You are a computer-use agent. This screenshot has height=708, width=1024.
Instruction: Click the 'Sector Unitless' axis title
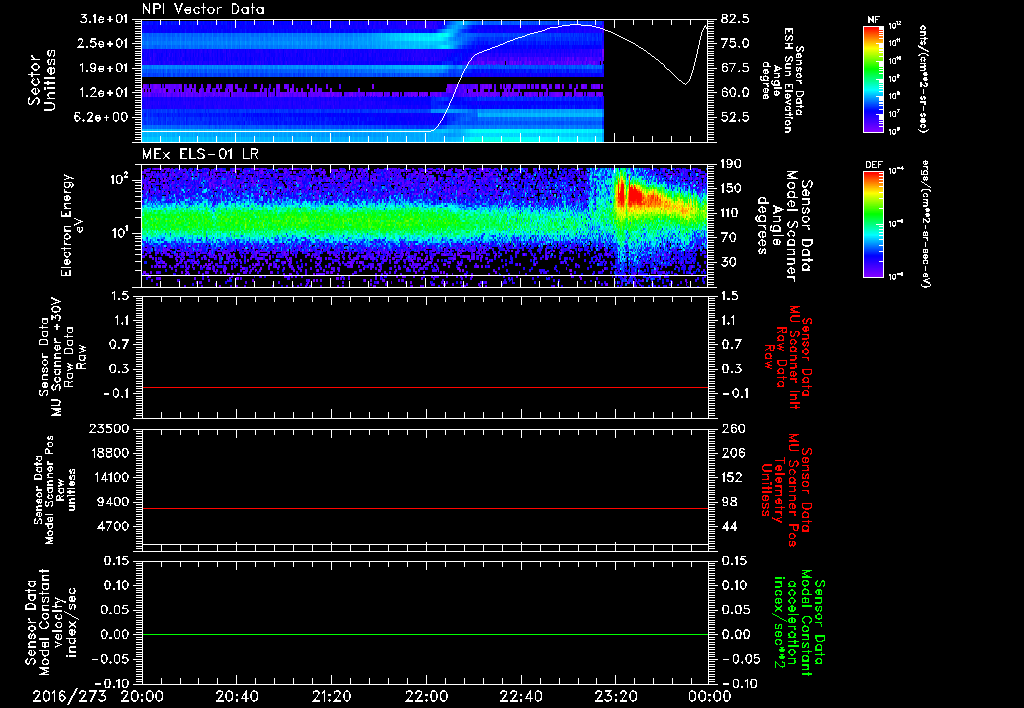click(42, 80)
